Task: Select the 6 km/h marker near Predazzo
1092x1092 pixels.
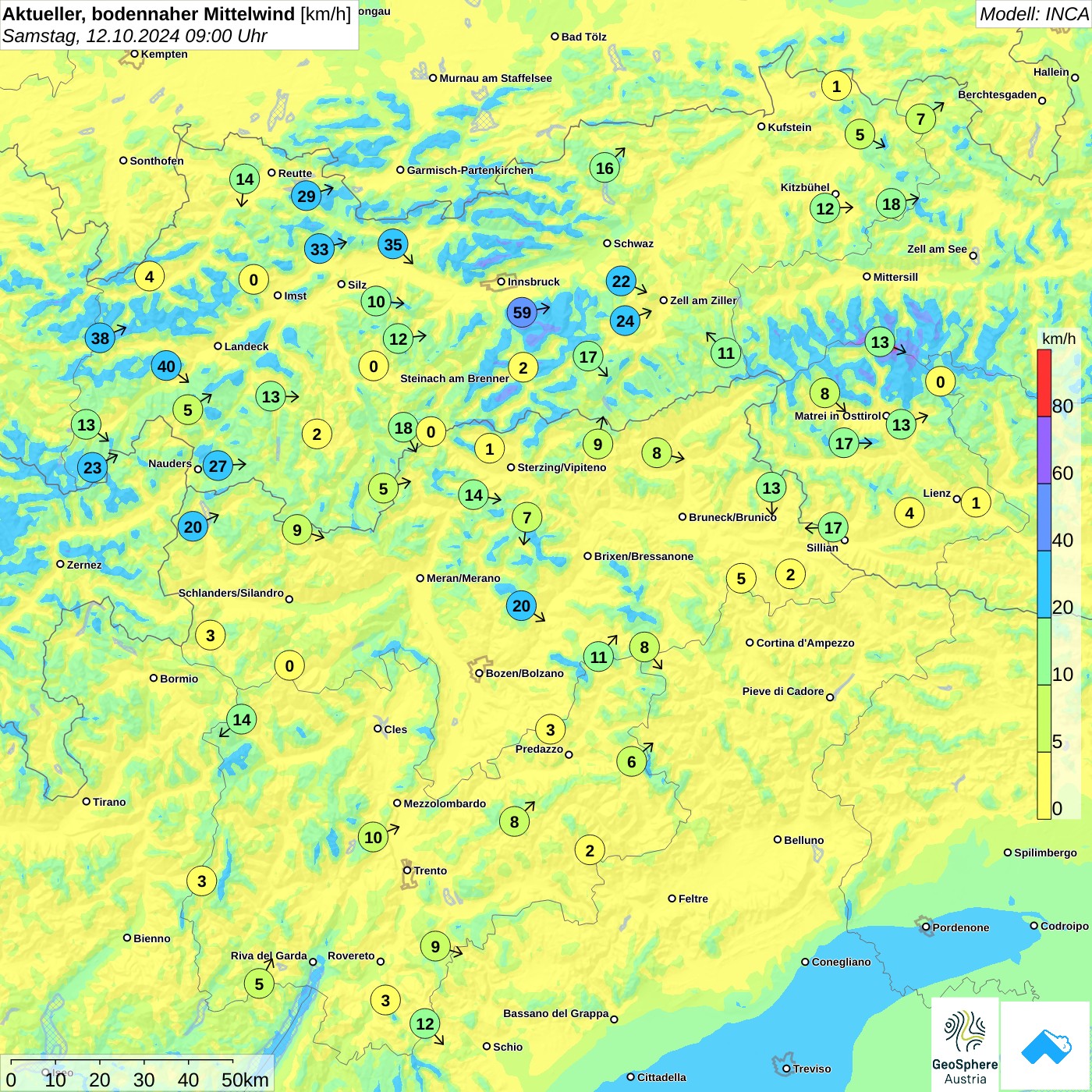Action: click(631, 762)
